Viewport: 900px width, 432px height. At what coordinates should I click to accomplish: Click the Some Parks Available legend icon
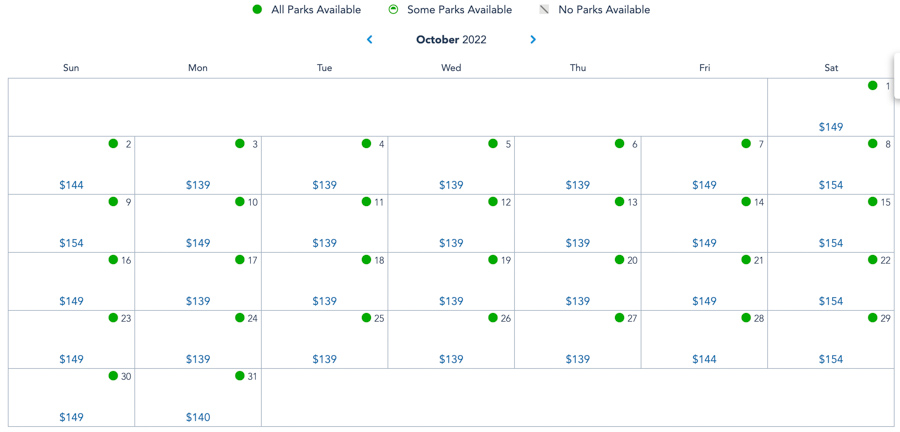click(393, 10)
